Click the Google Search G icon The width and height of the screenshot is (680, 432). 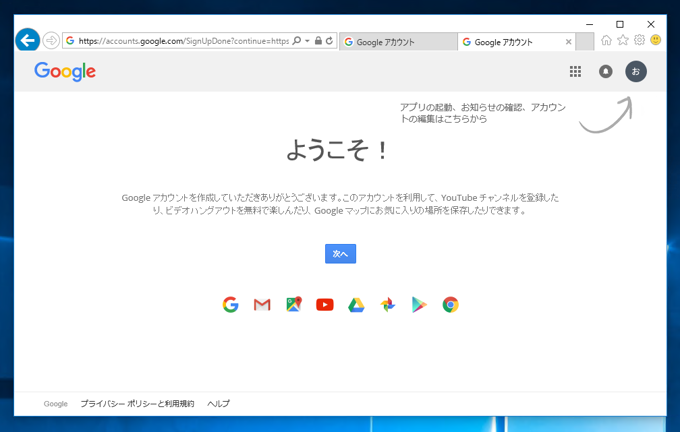(x=230, y=304)
